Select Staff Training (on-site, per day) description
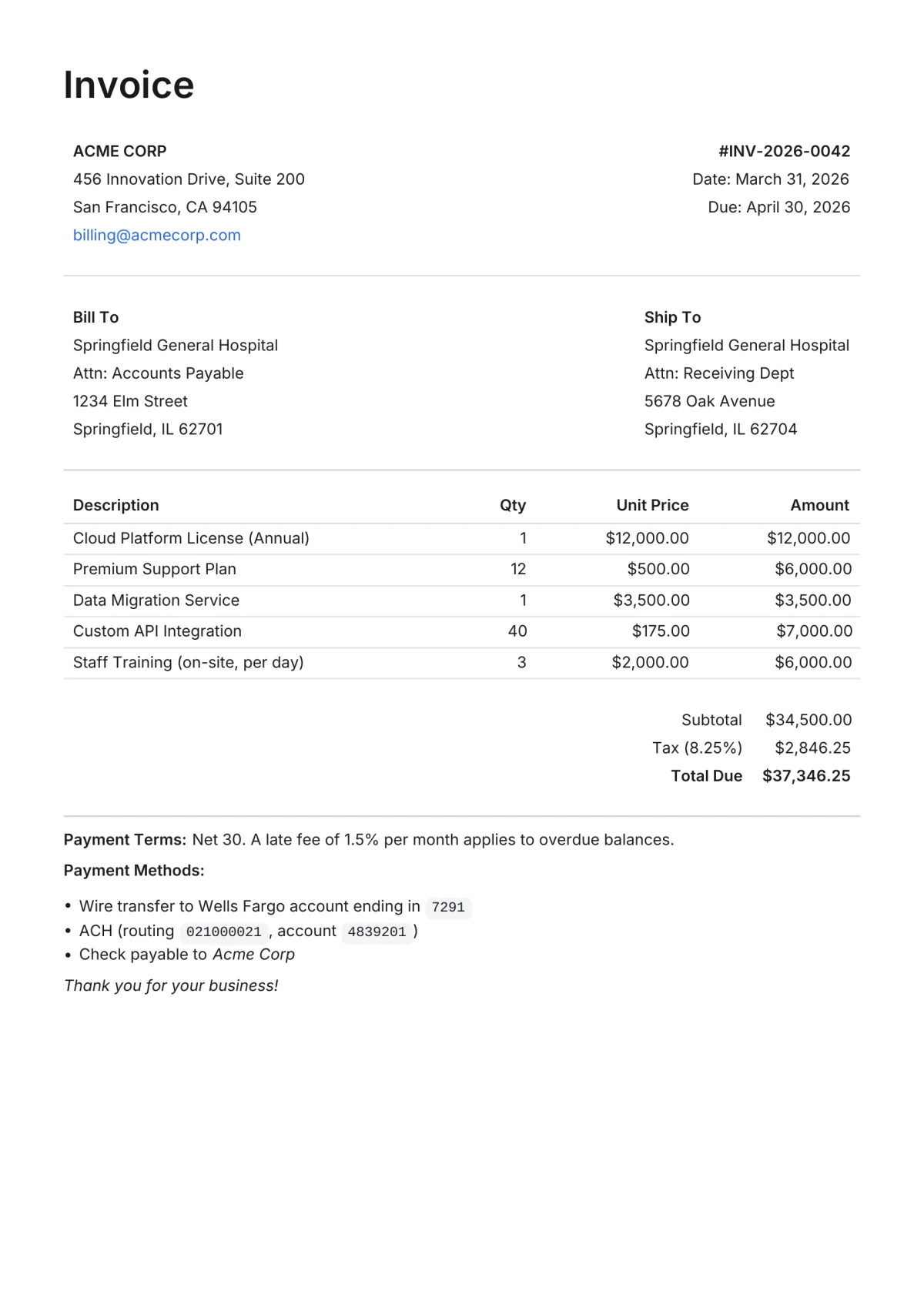The image size is (924, 1308). 188,662
